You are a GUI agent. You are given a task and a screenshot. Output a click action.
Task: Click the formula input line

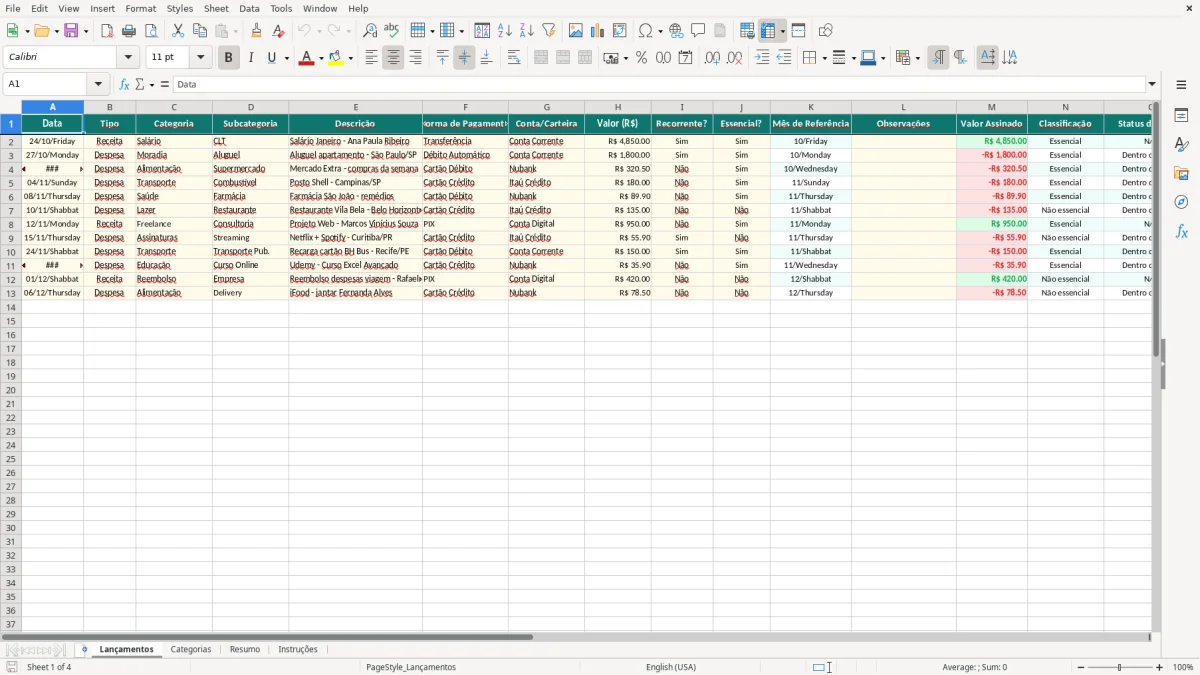point(659,85)
